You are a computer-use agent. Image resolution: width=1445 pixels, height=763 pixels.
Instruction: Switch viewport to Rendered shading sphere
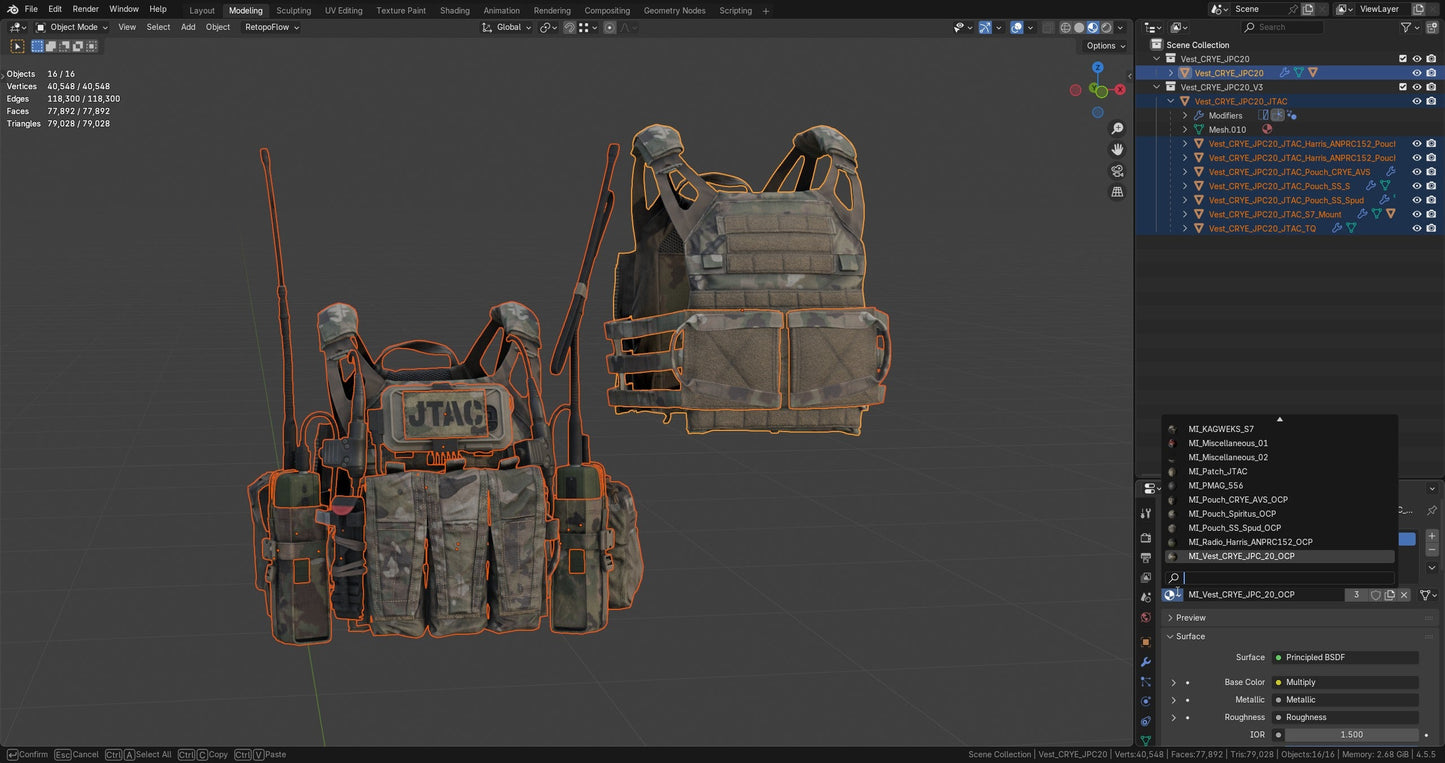[x=1106, y=28]
